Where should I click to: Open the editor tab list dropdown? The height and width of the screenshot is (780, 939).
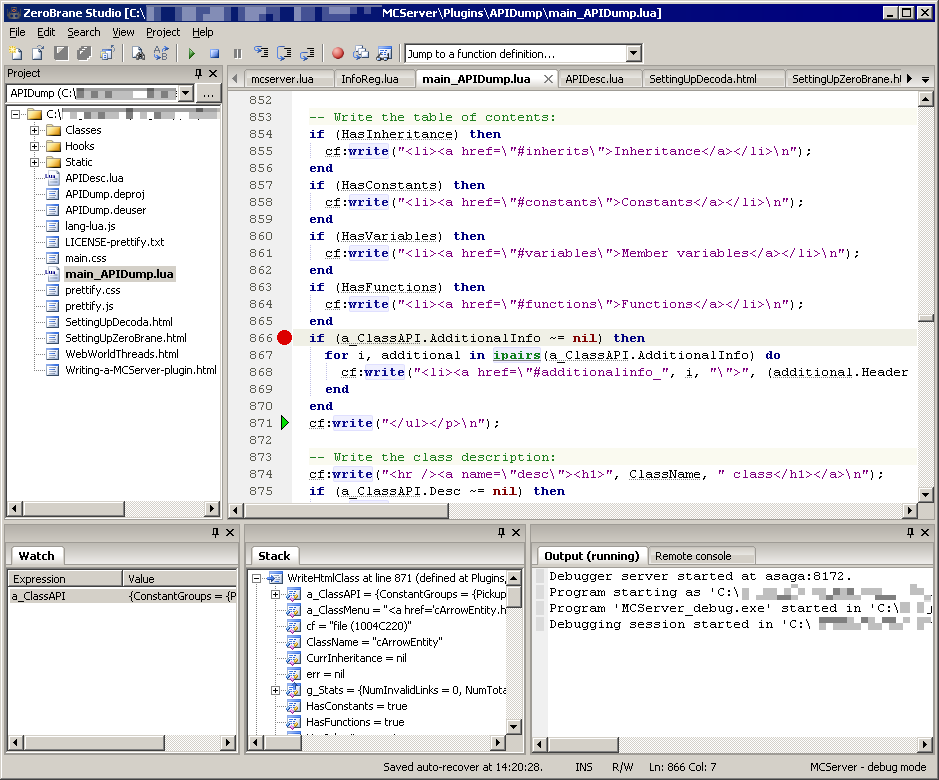click(926, 79)
